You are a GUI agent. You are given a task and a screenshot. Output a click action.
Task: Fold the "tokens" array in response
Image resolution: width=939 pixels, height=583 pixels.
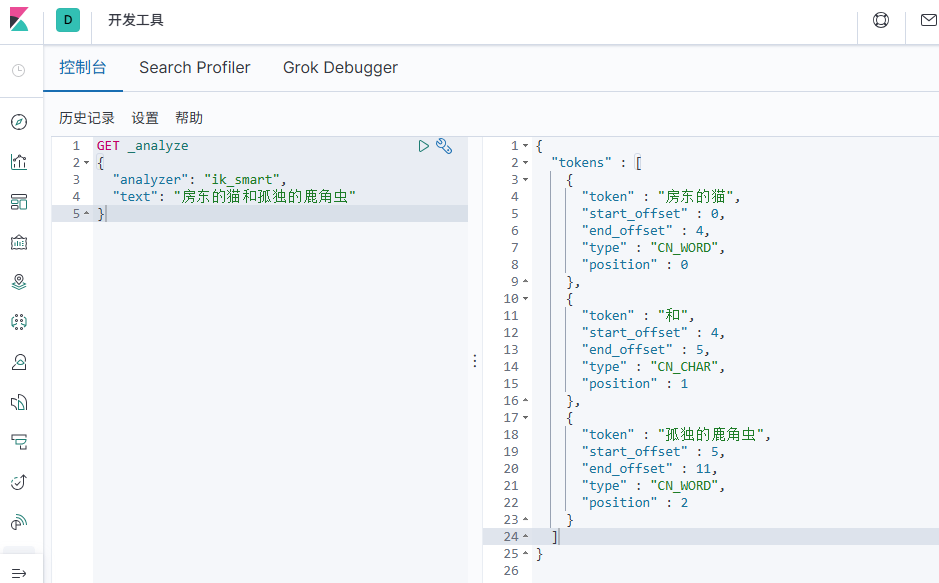pos(526,163)
